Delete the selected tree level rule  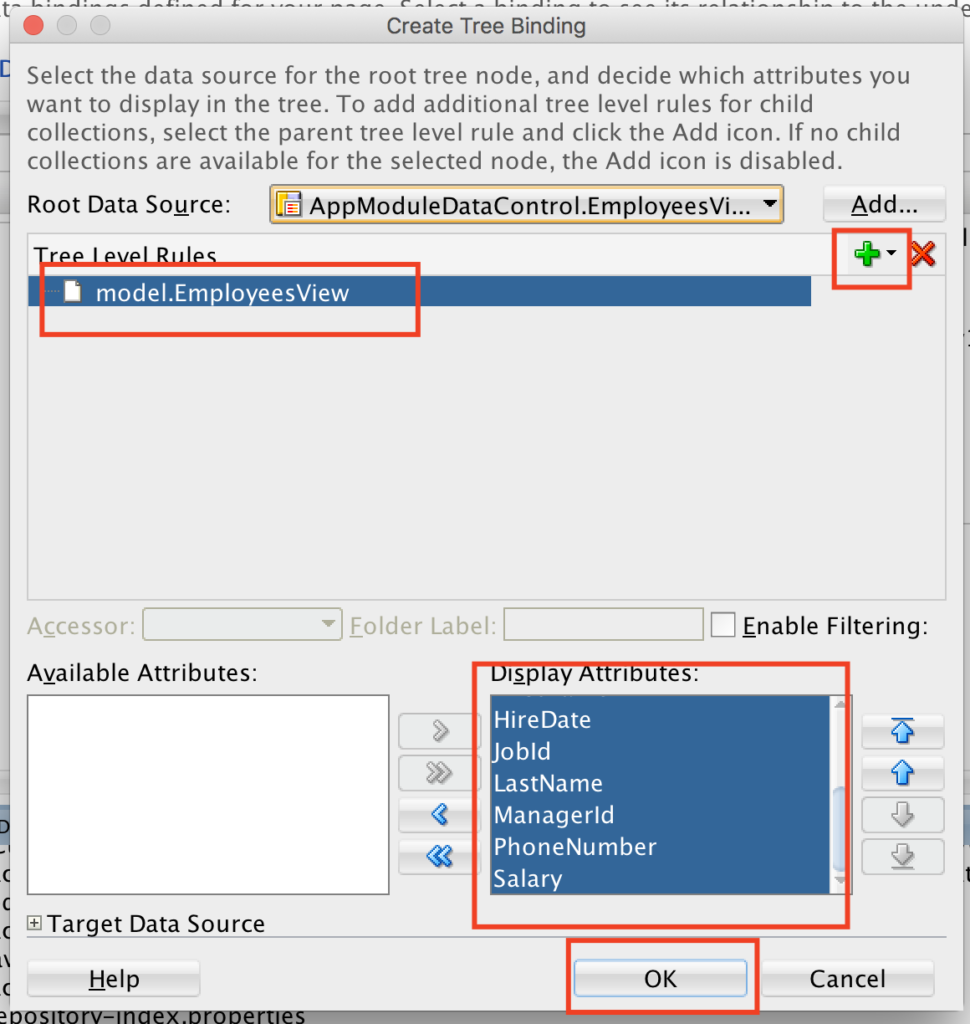[x=922, y=253]
